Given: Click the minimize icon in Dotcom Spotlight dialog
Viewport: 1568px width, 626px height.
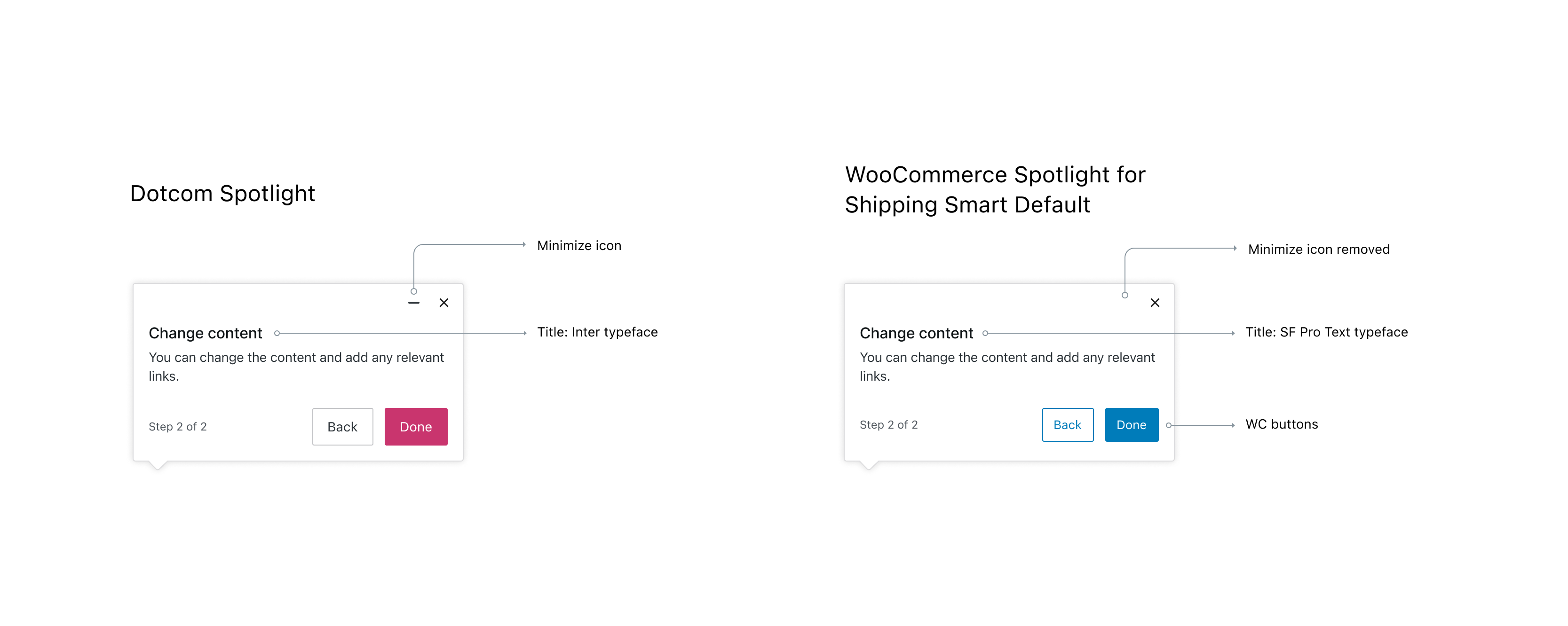Looking at the screenshot, I should pyautogui.click(x=414, y=302).
